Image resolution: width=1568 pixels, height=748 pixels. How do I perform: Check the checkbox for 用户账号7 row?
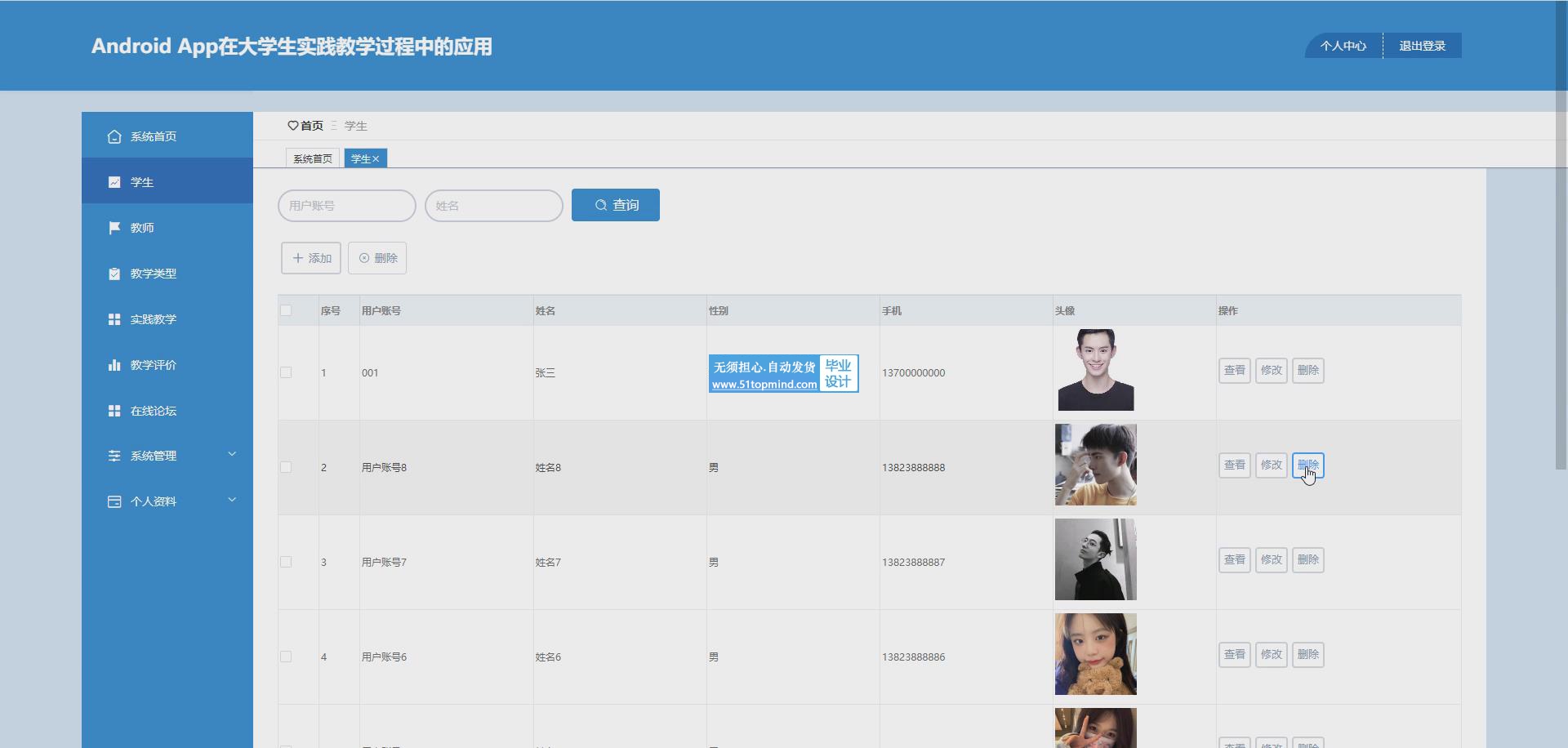coord(286,562)
